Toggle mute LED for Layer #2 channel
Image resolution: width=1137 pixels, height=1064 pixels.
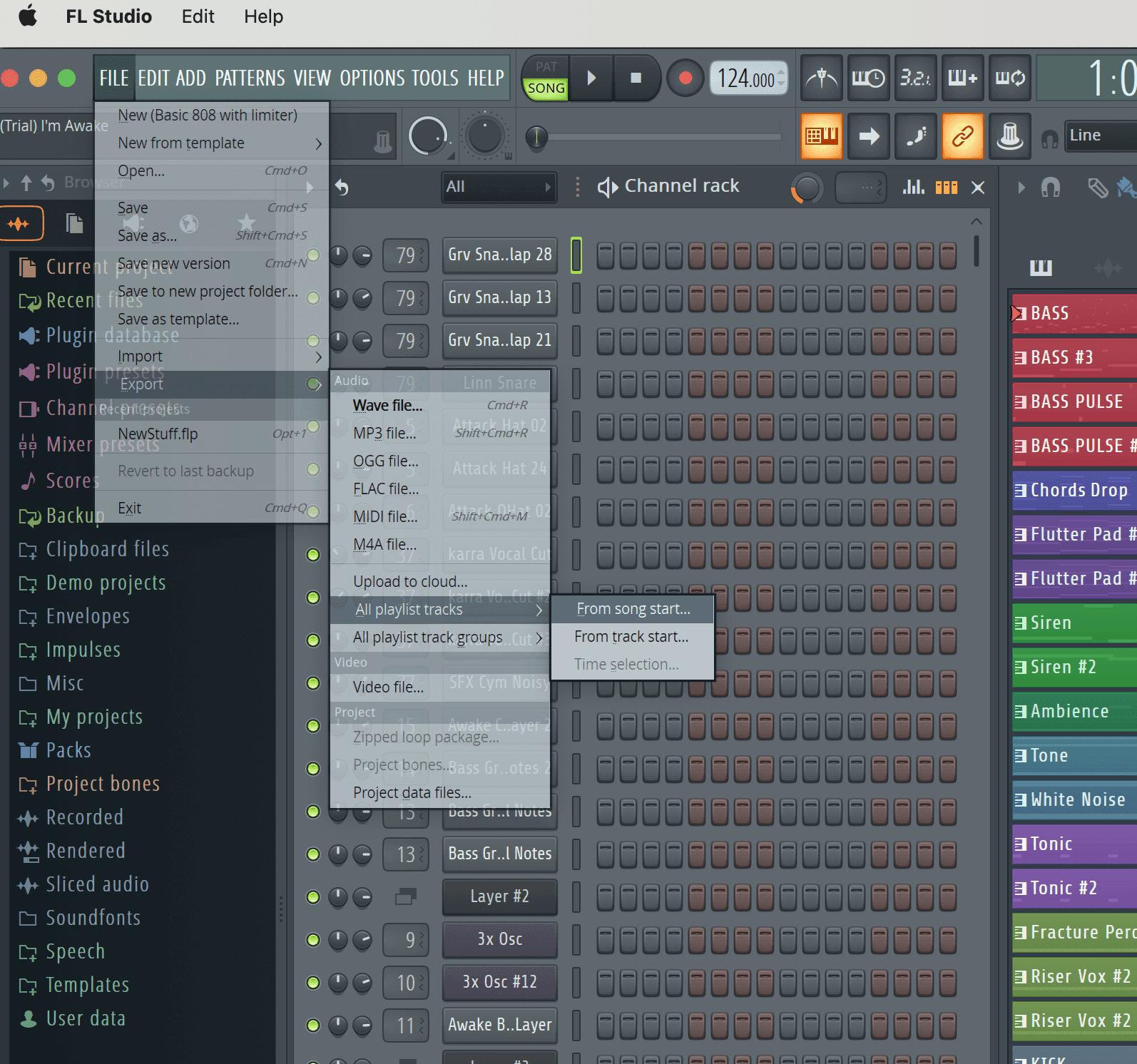[312, 896]
